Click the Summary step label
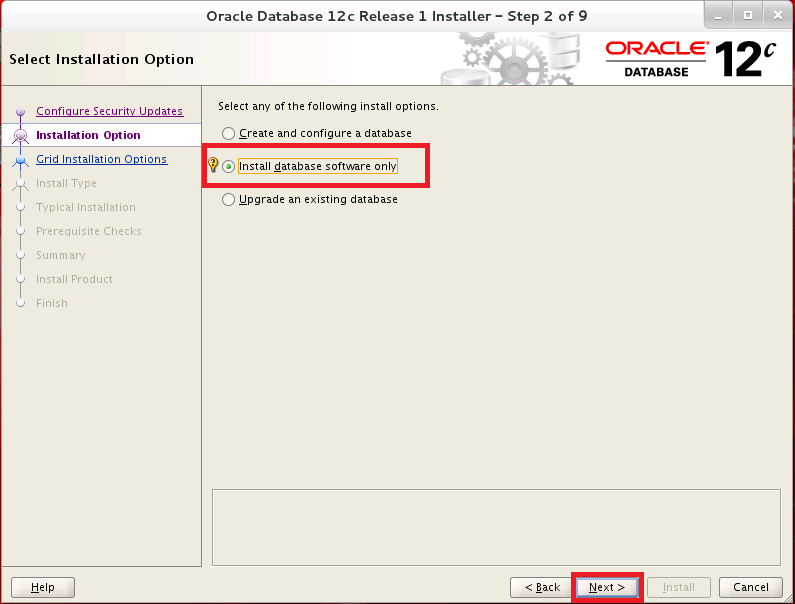This screenshot has width=795, height=604. click(x=60, y=255)
